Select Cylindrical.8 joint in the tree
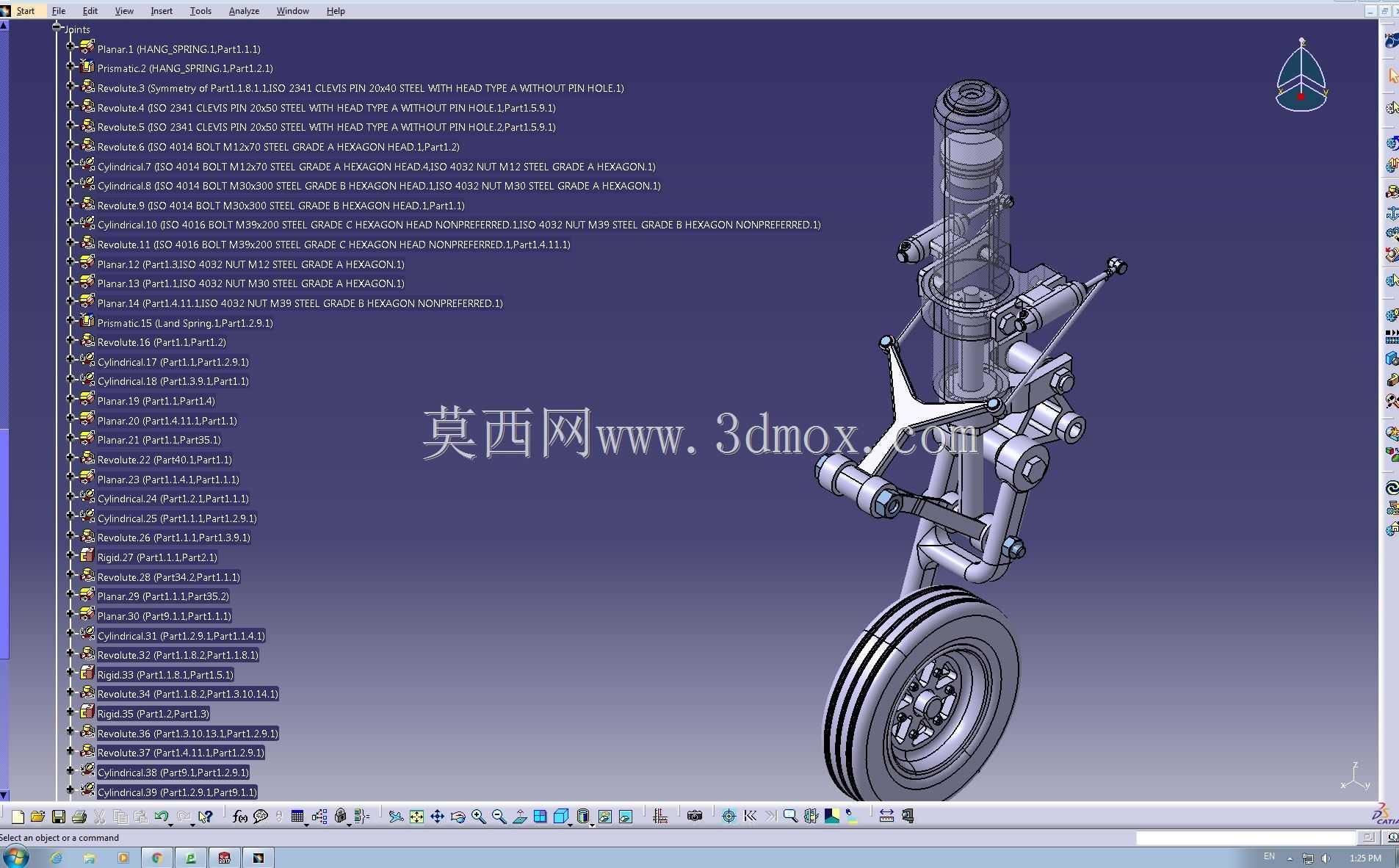 (x=379, y=186)
